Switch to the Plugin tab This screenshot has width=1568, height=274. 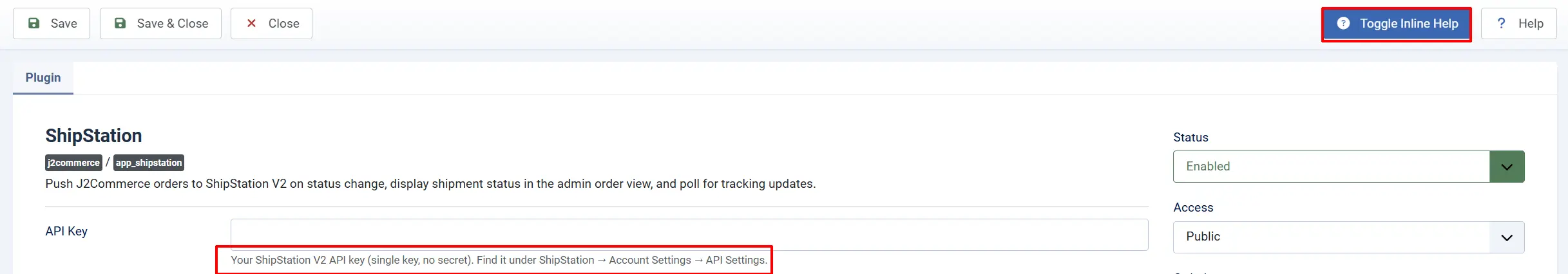point(43,78)
